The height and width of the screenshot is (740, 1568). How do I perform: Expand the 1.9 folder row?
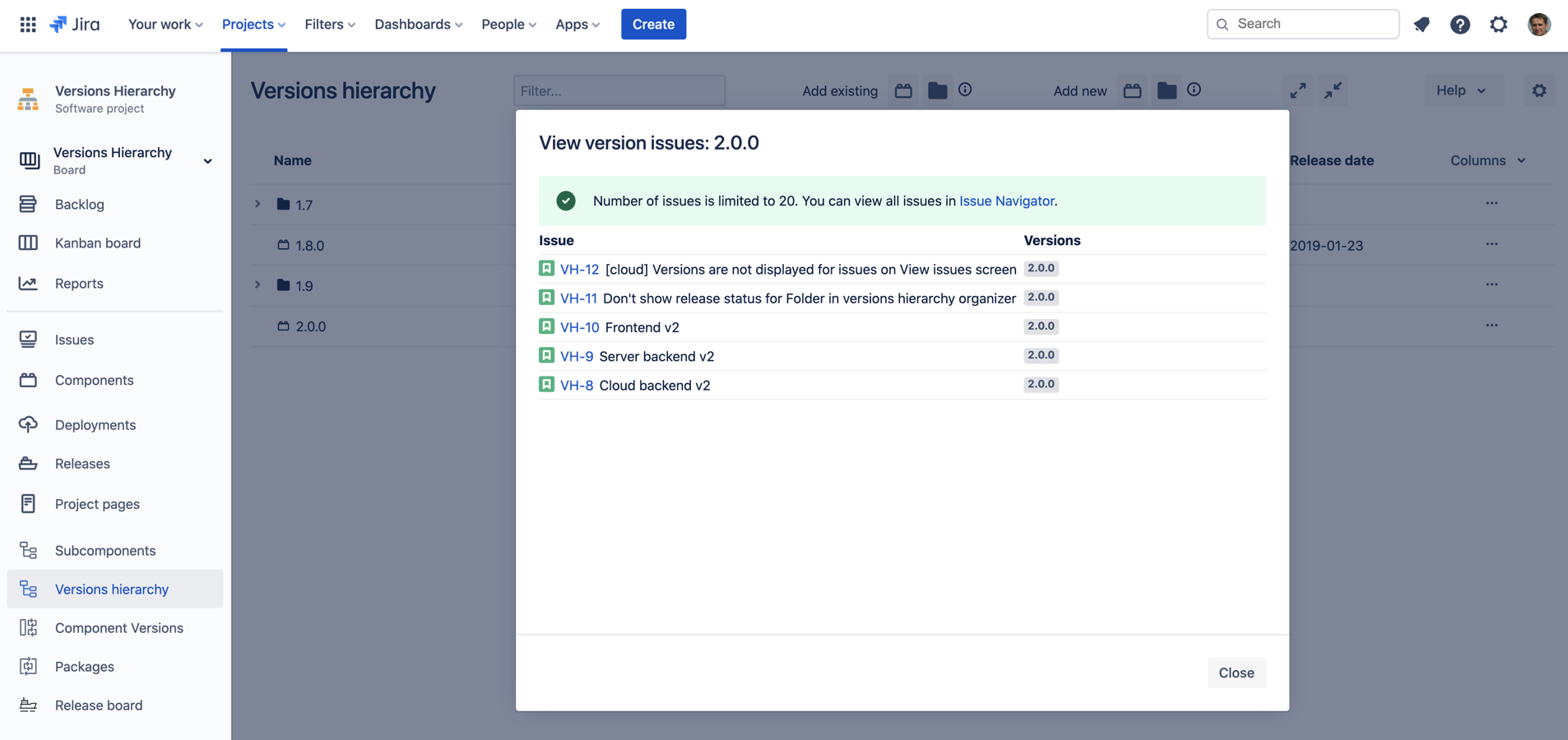257,285
